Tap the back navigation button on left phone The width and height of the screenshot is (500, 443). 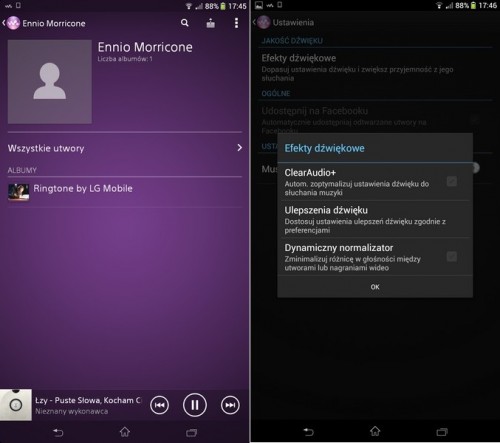[58, 432]
